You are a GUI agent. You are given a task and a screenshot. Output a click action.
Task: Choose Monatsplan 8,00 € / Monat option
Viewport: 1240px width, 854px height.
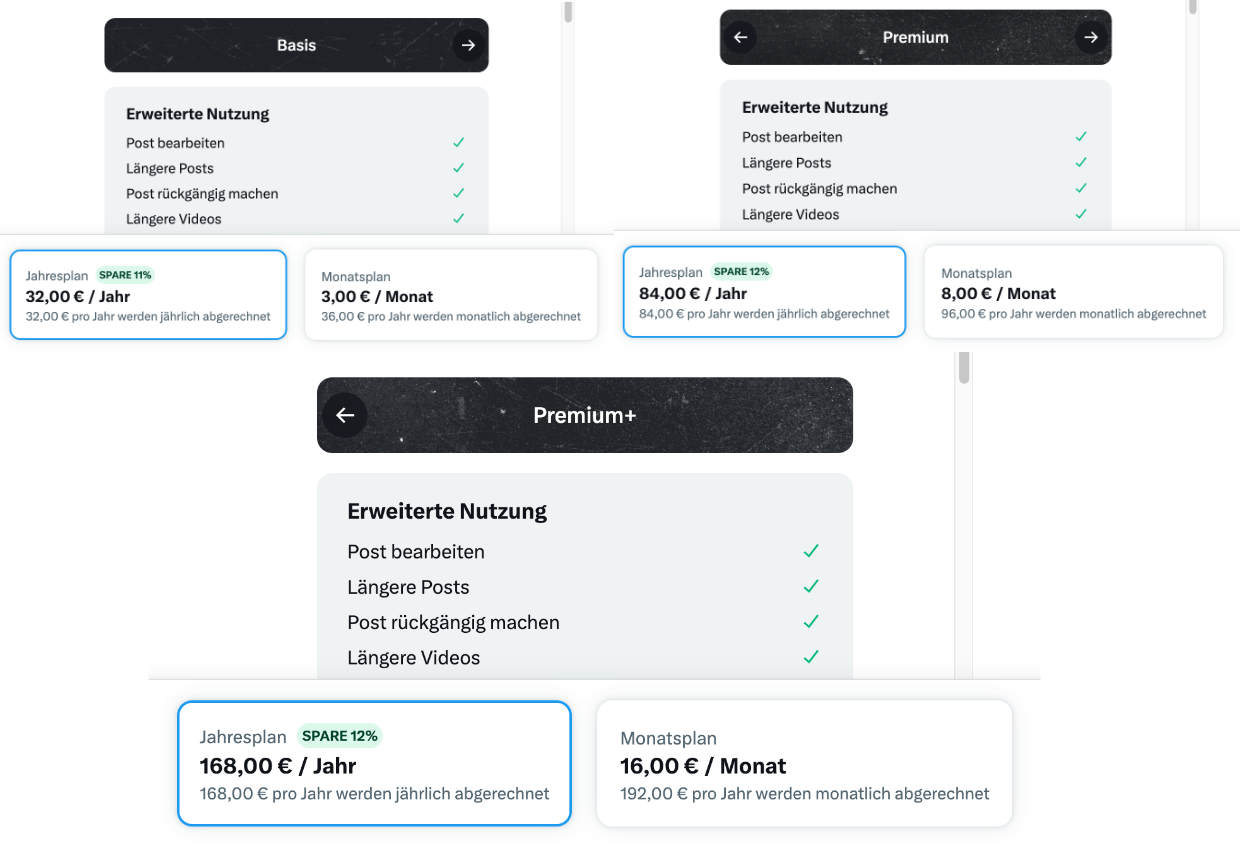tap(1074, 292)
